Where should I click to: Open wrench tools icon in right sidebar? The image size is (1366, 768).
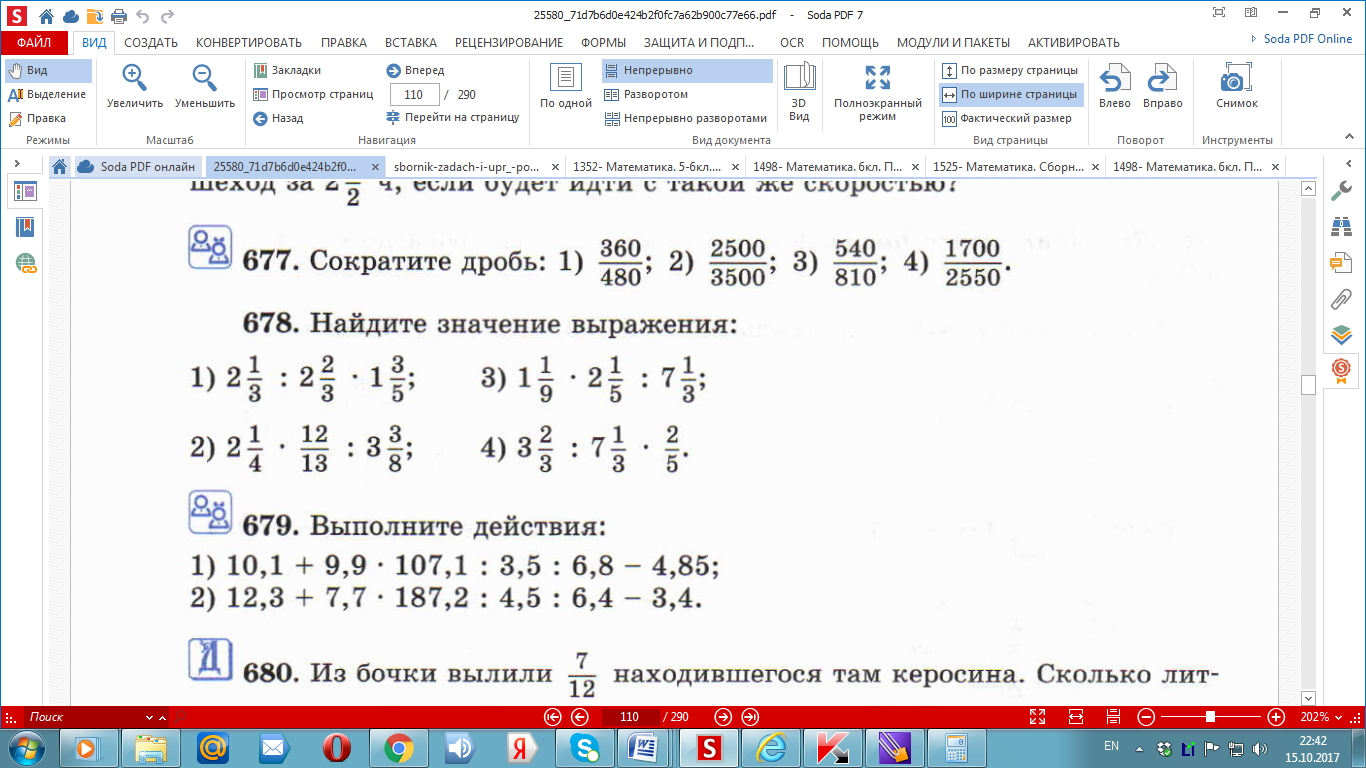click(1341, 192)
